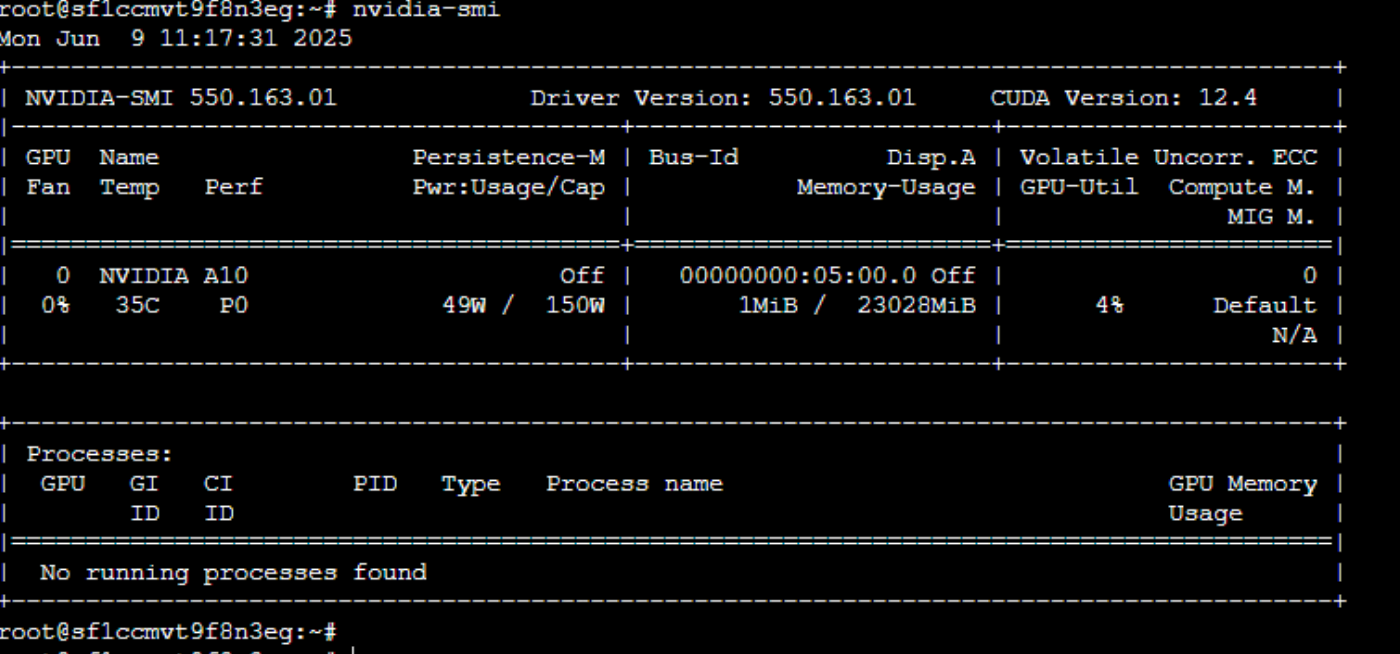Click the GPU name 'NVIDIA A10'
The width and height of the screenshot is (1400, 654).
click(173, 276)
